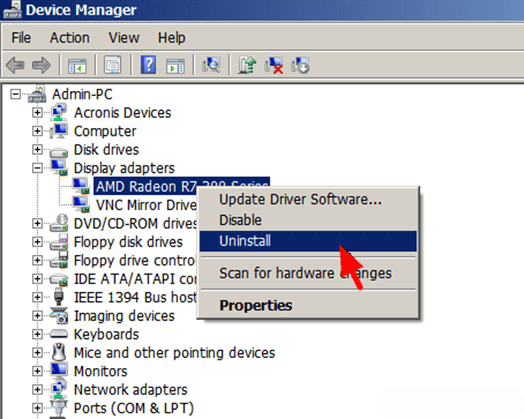The image size is (524, 419).
Task: Click the update driver software toolbar icon
Action: [x=247, y=64]
